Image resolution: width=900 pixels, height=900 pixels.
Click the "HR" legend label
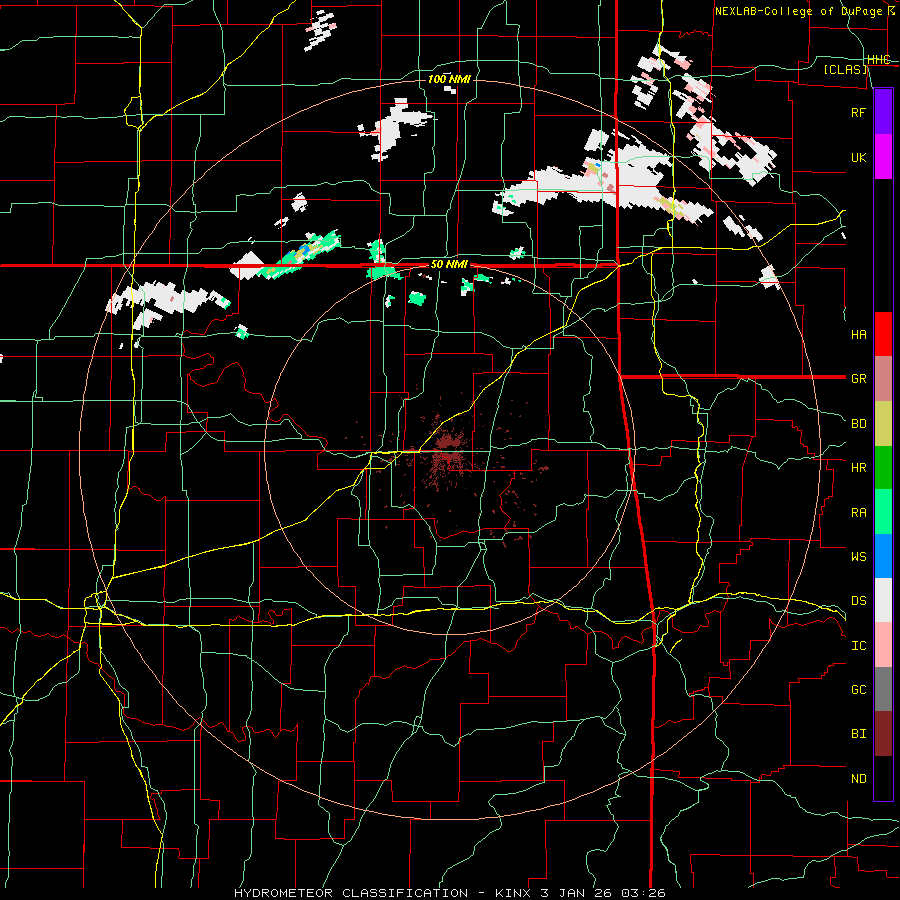[x=858, y=468]
